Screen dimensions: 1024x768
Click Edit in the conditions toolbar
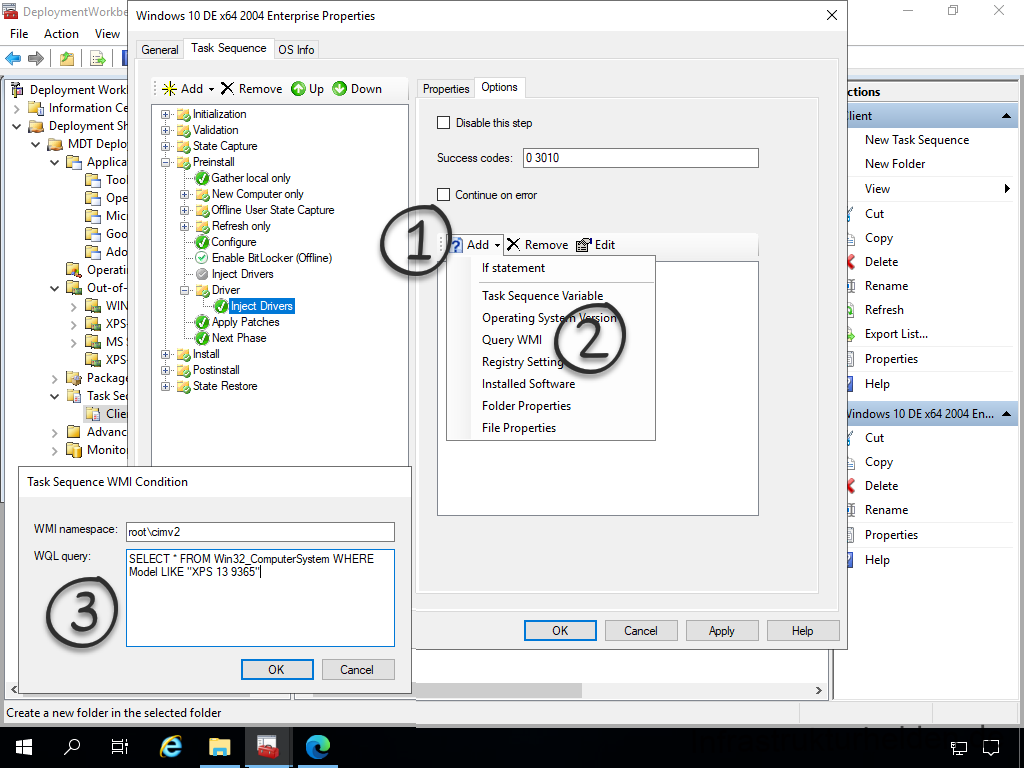point(595,245)
